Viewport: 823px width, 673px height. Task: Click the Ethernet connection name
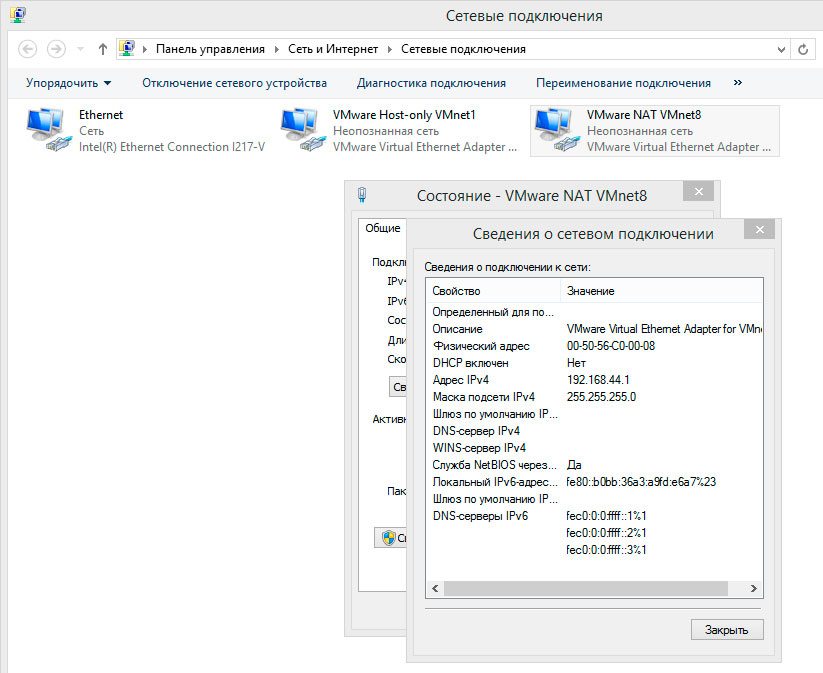click(x=101, y=115)
